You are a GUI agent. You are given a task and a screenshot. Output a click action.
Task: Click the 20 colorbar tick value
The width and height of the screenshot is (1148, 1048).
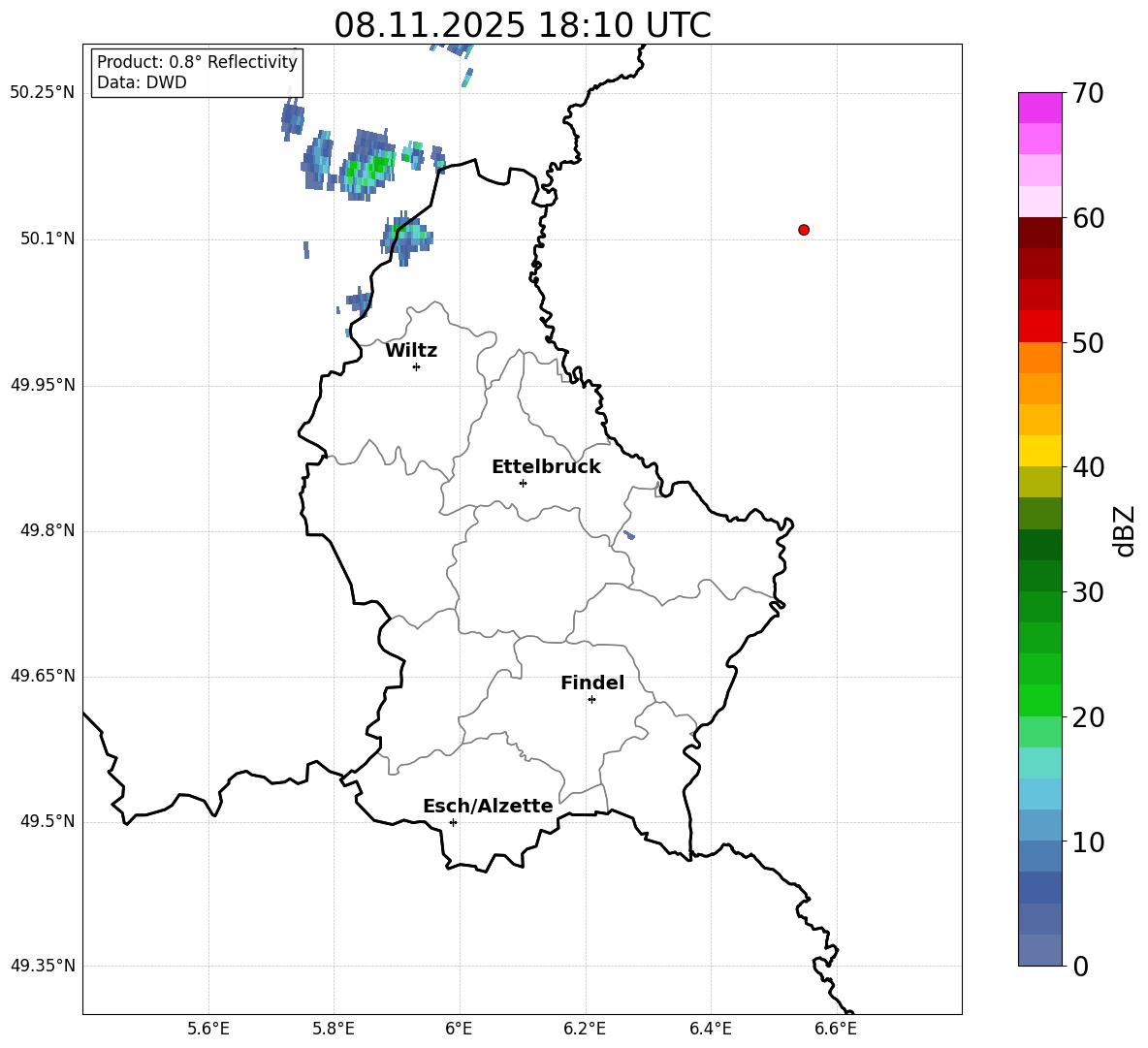pyautogui.click(x=1088, y=717)
